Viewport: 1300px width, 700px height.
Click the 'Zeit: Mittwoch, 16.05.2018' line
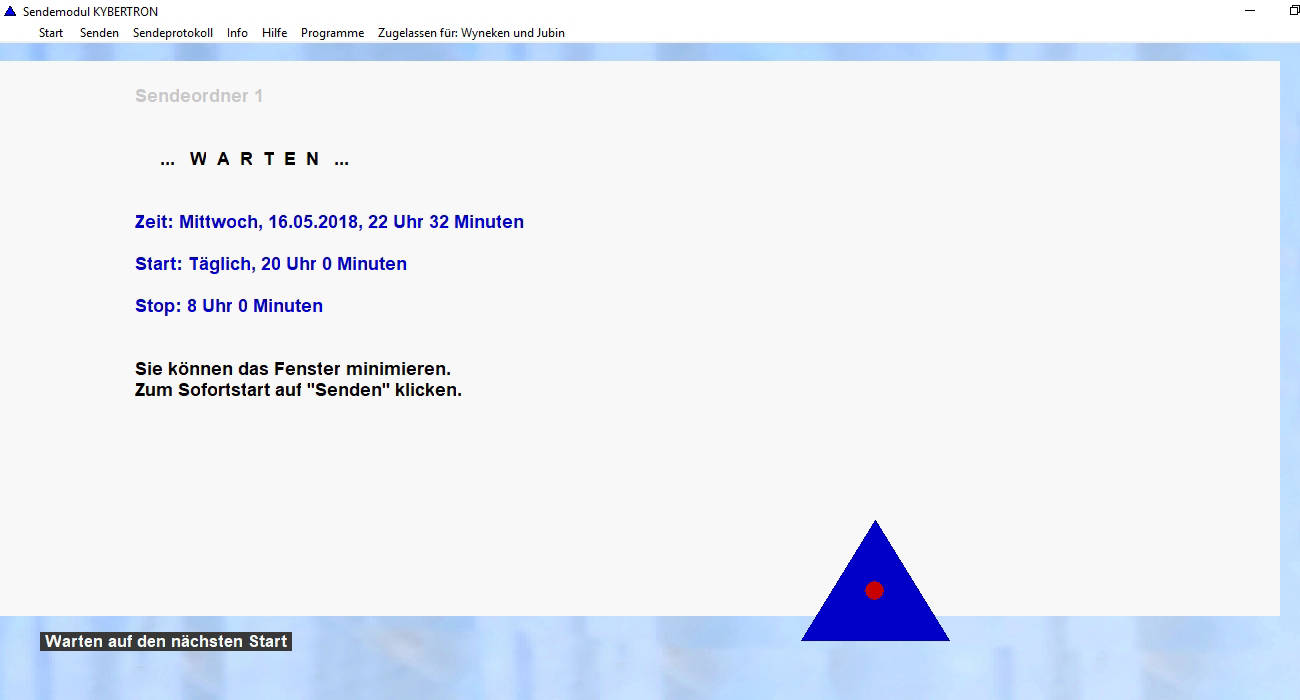[x=329, y=222]
